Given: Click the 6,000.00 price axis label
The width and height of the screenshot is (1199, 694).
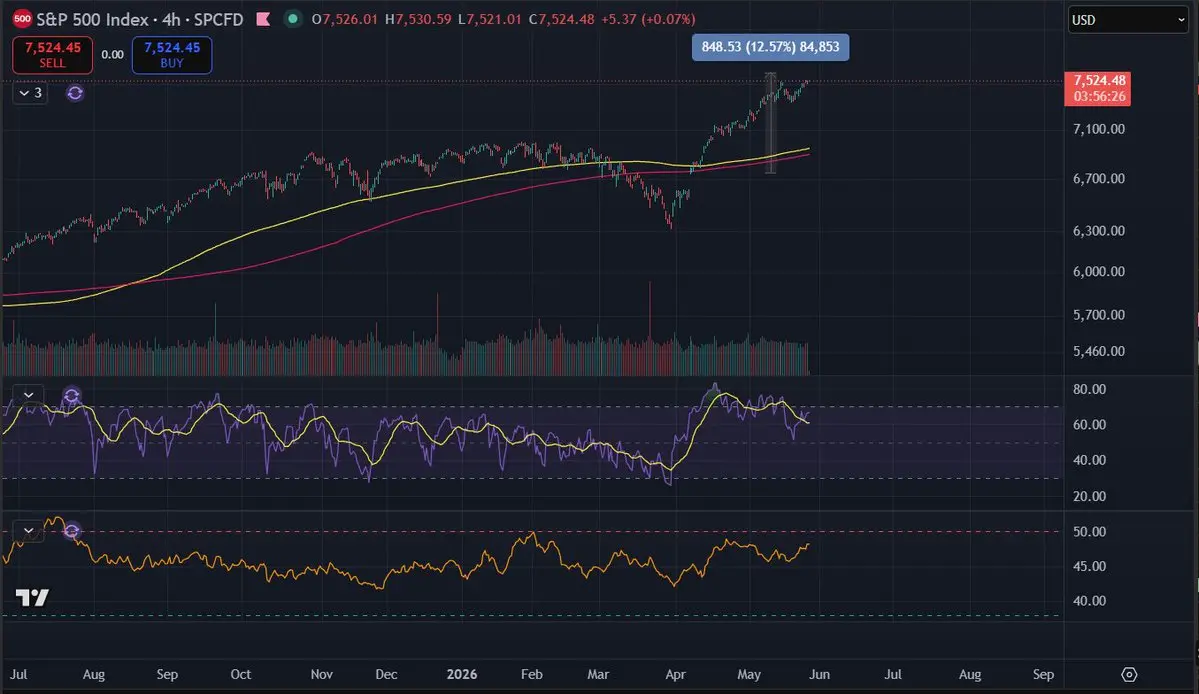Looking at the screenshot, I should pos(1099,271).
